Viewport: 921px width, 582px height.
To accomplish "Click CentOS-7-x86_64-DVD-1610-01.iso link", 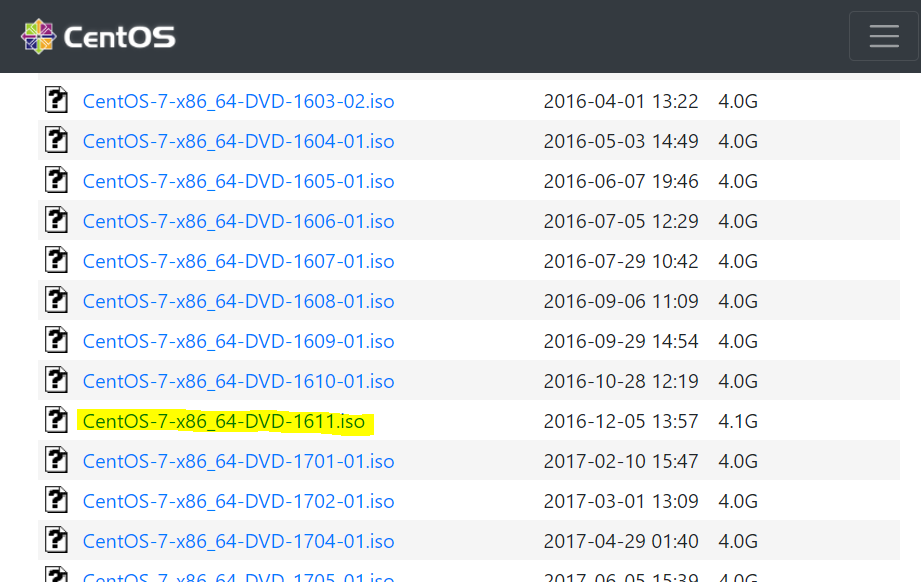I will [x=238, y=381].
